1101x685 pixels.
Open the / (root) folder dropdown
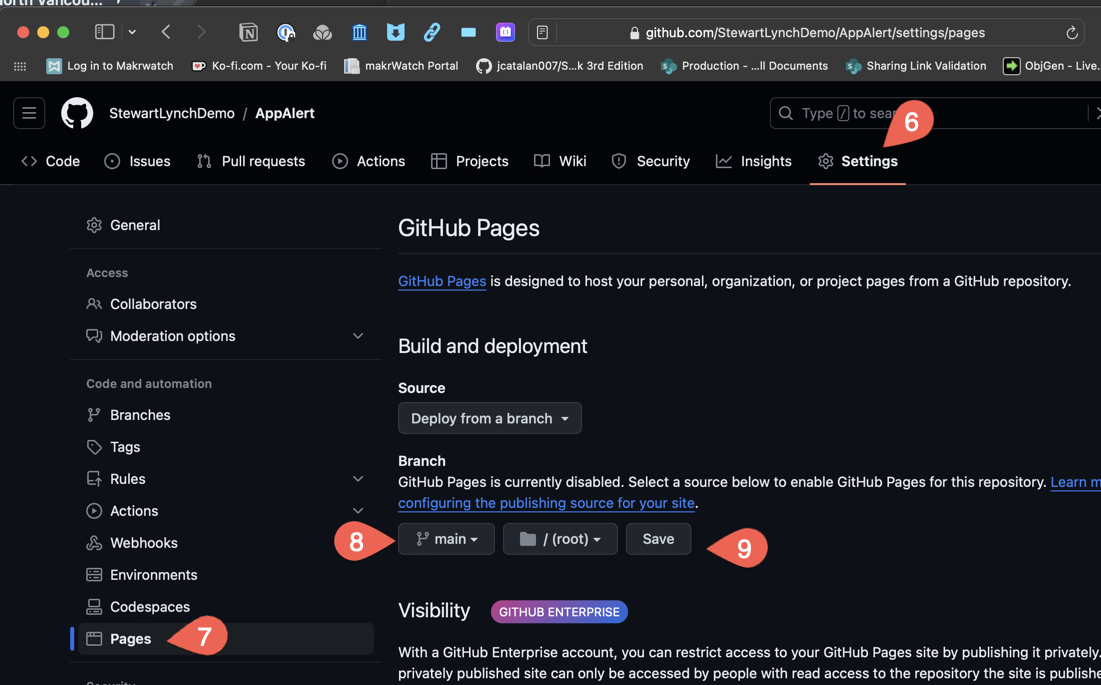pos(560,539)
